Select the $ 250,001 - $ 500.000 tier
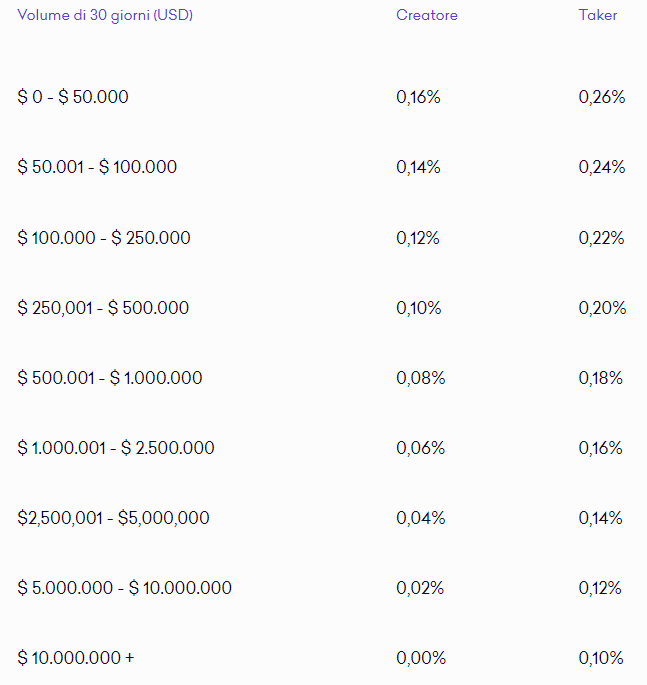Image resolution: width=647 pixels, height=685 pixels. coord(103,308)
